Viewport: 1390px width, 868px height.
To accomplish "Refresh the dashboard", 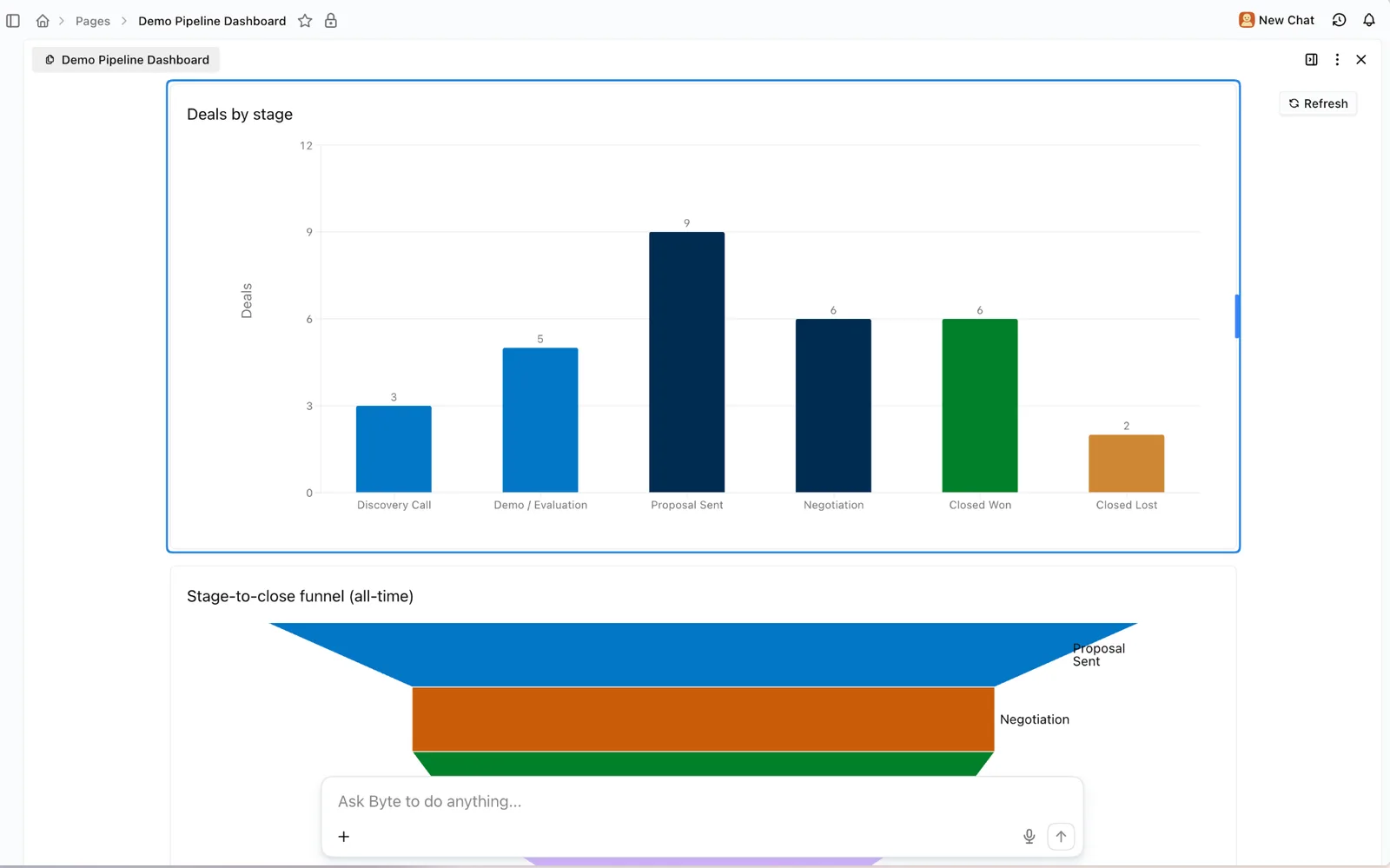I will click(x=1318, y=103).
